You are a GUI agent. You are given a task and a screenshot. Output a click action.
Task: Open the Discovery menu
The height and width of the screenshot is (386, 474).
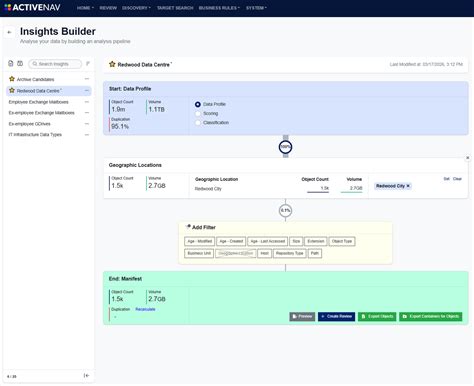(136, 8)
